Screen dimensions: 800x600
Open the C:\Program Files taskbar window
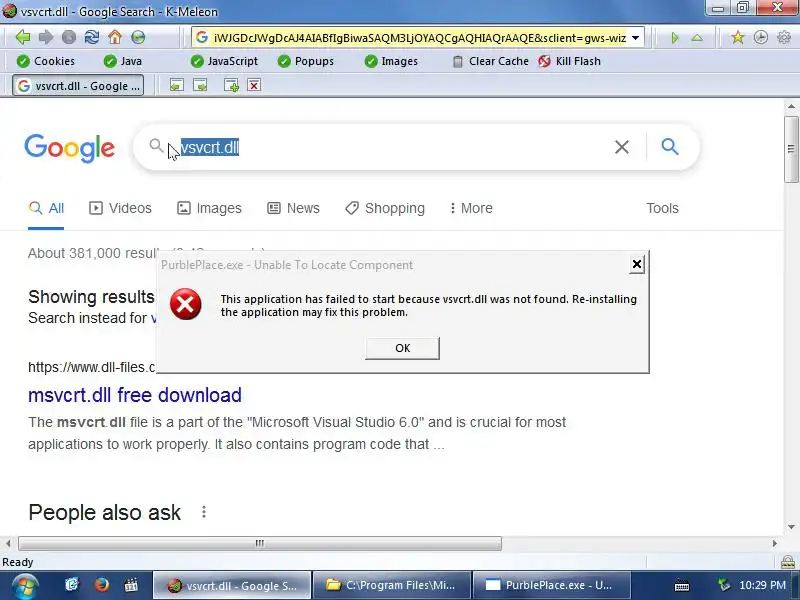pyautogui.click(x=391, y=585)
